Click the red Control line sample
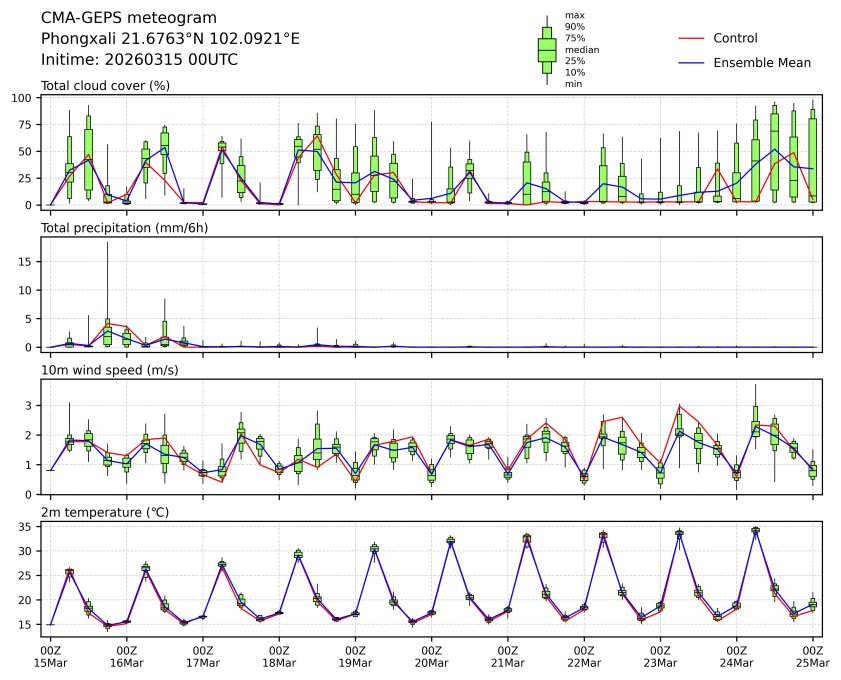Image resolution: width=841 pixels, height=680 pixels. point(692,38)
